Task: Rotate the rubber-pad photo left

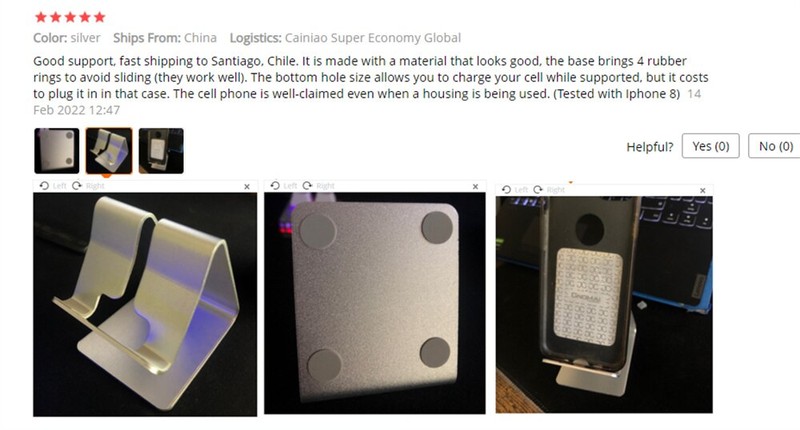Action: [283, 186]
